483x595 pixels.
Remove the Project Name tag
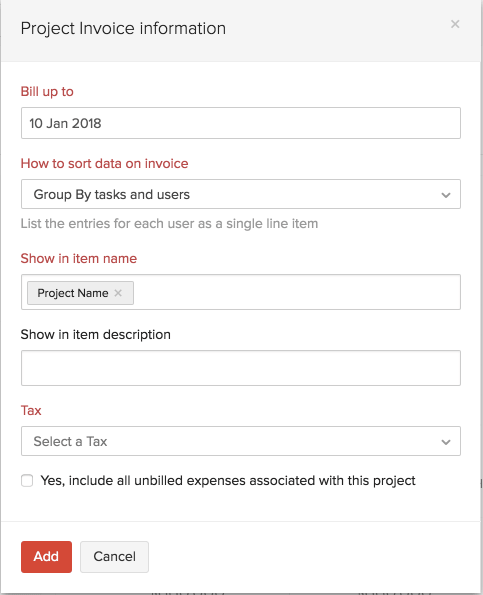[118, 293]
